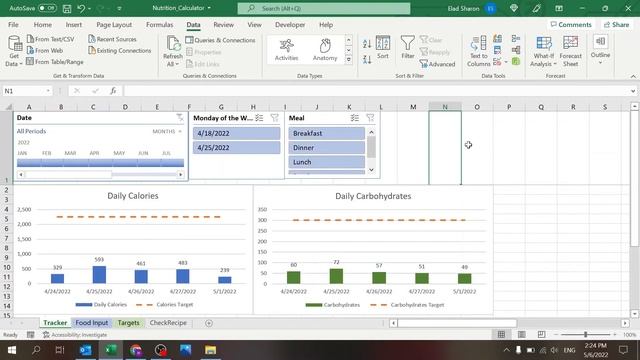Click the formula bar input
Image resolution: width=640 pixels, height=360 pixels.
(376, 91)
